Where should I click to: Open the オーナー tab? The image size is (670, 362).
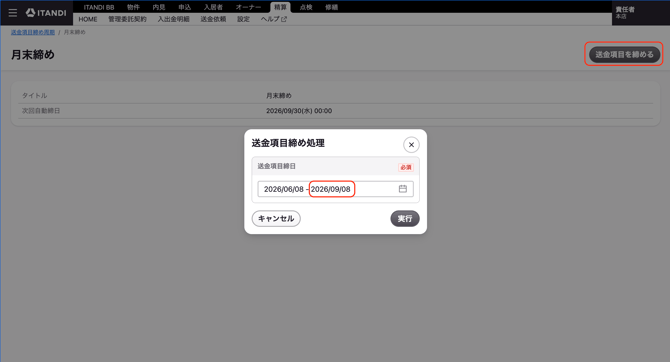coord(248,7)
